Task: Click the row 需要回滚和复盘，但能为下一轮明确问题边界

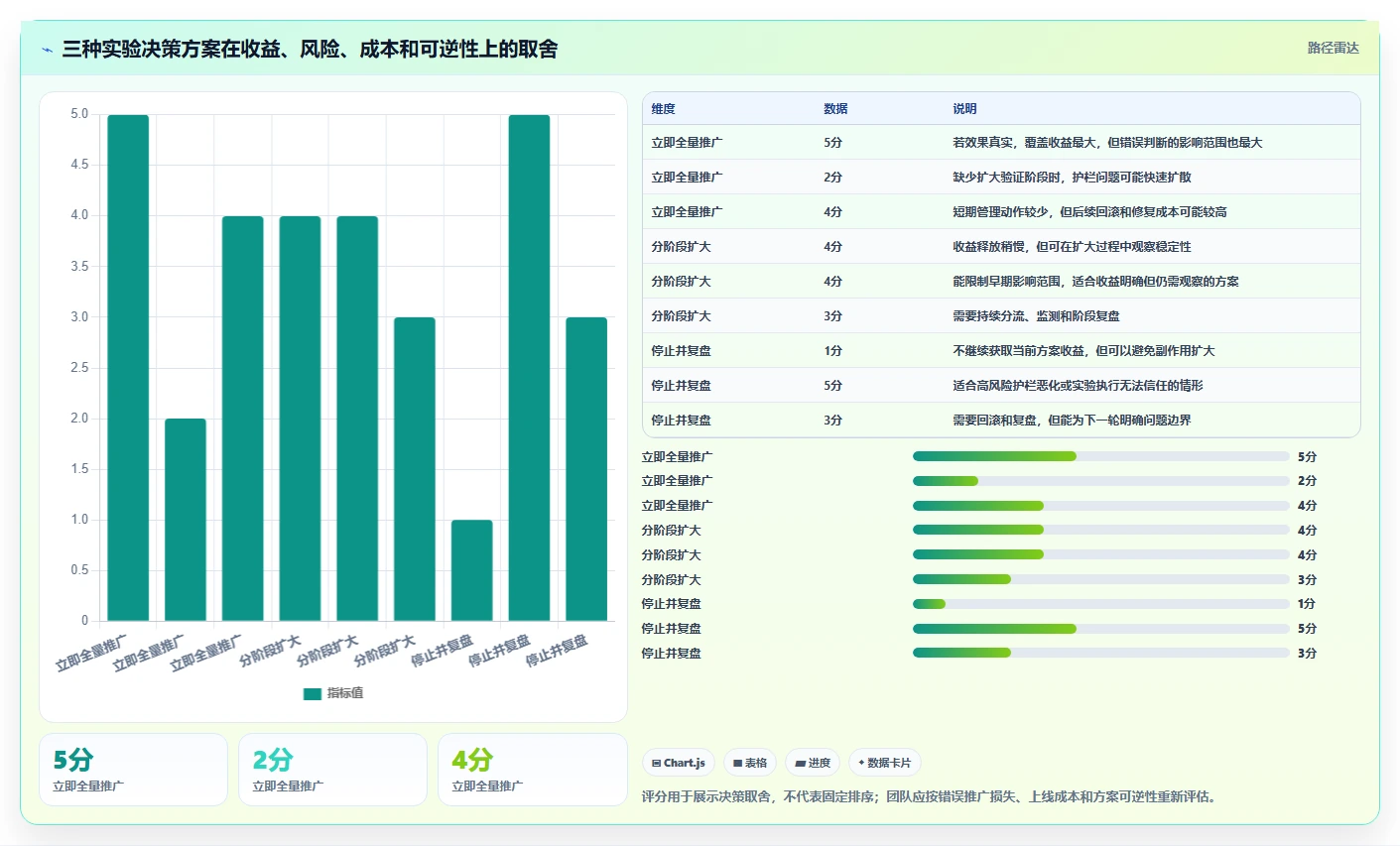Action: point(1001,420)
